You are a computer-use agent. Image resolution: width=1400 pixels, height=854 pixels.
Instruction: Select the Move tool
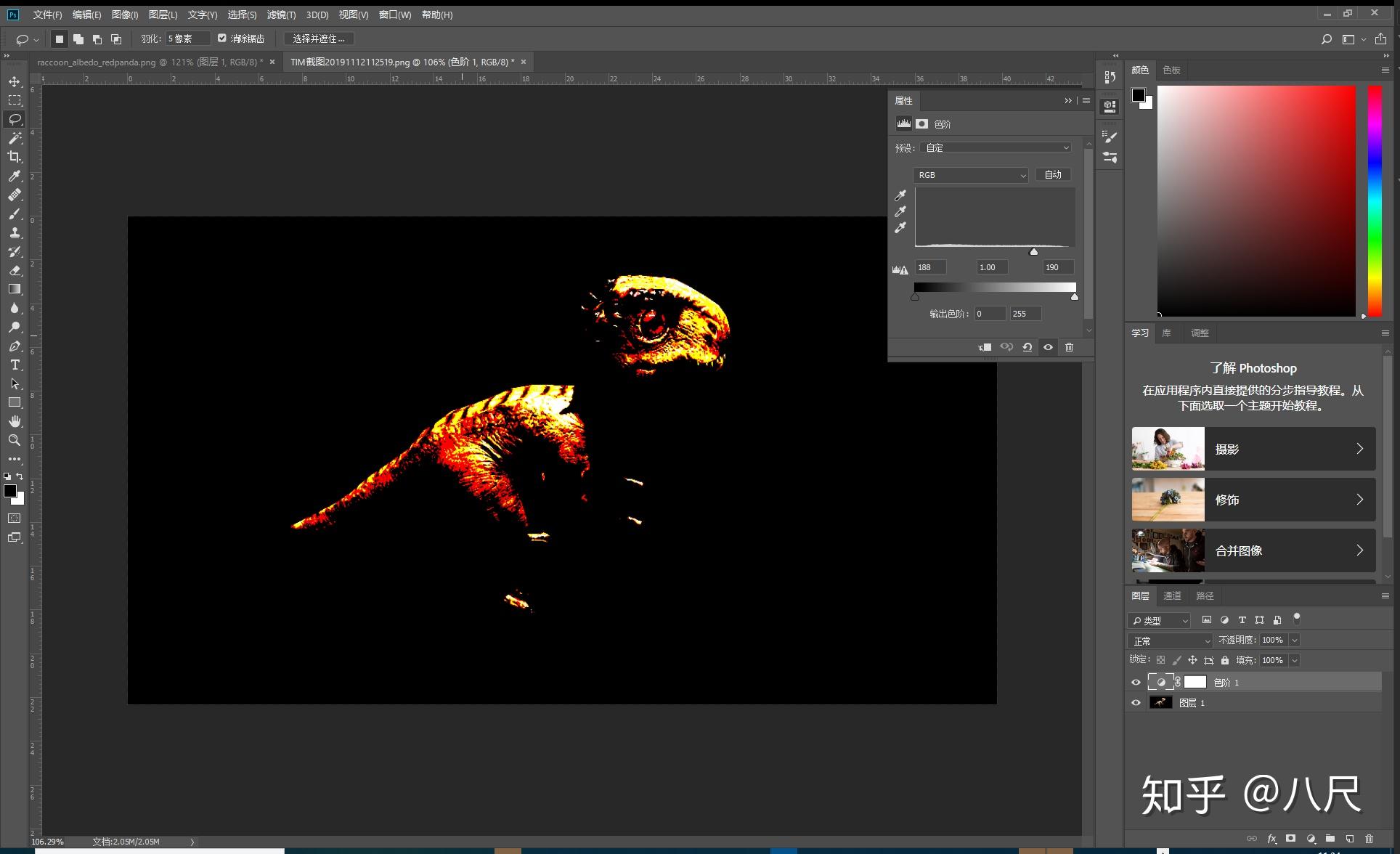pyautogui.click(x=15, y=81)
